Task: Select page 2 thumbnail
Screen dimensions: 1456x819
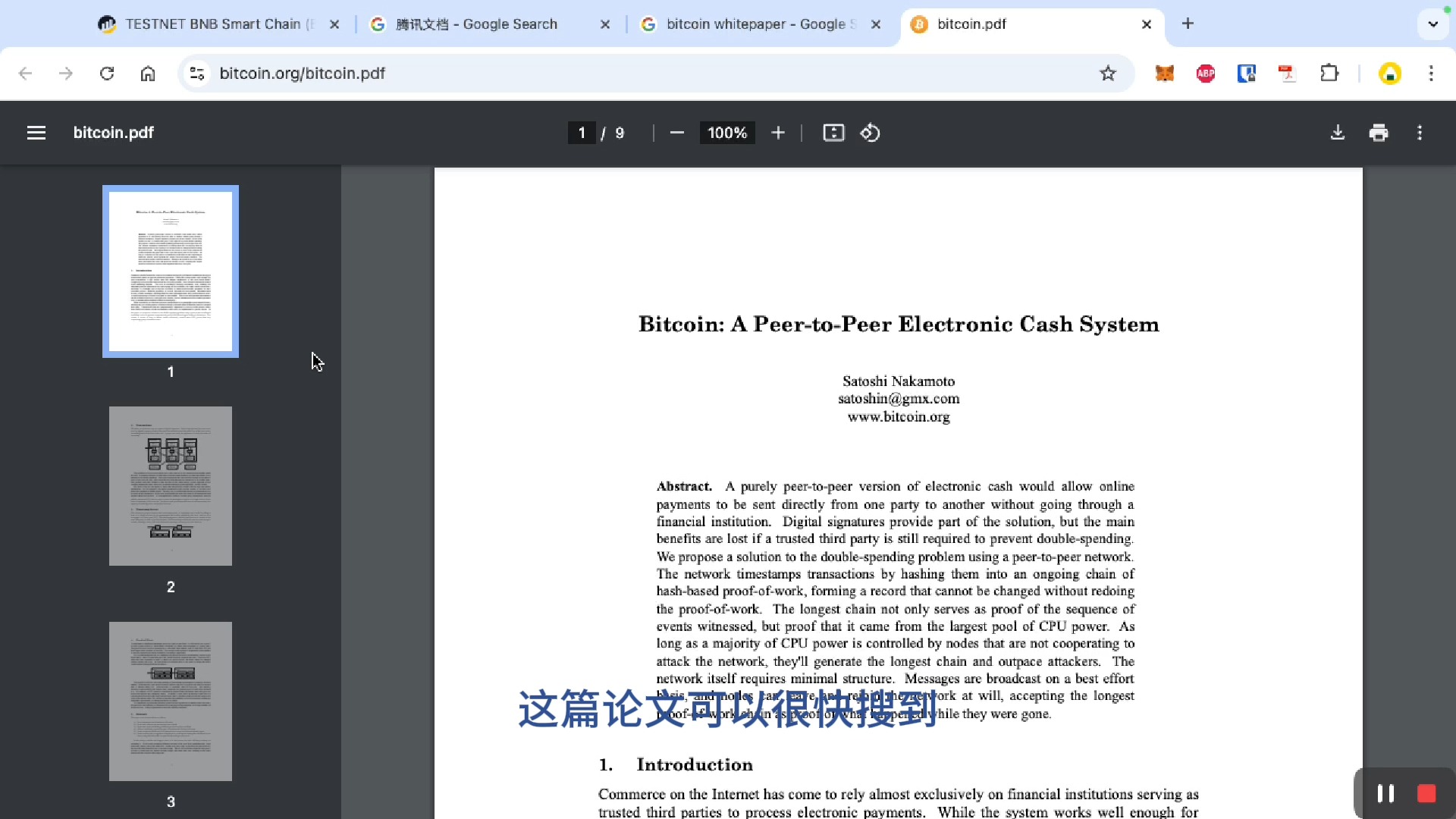Action: coord(171,486)
